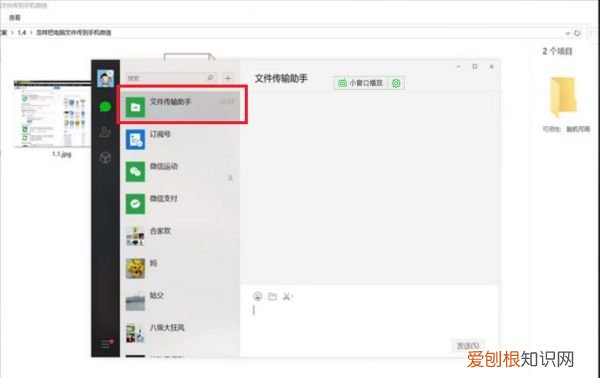The image size is (600, 378).
Task: Click the plus button beside search
Action: click(228, 78)
